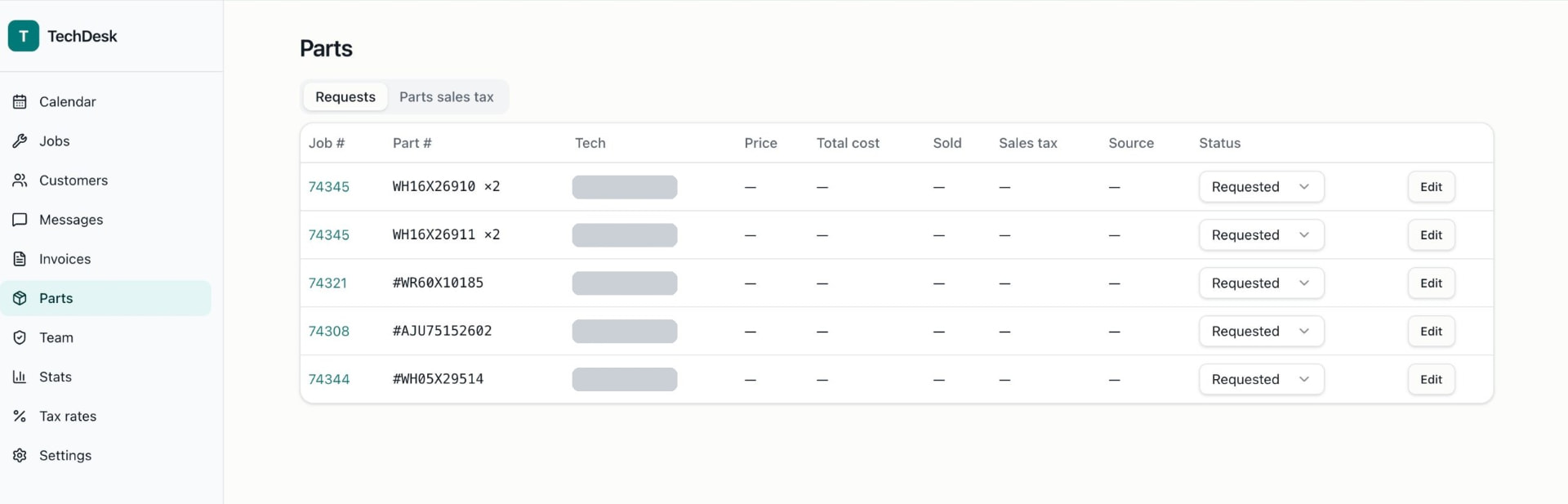The width and height of the screenshot is (1568, 504).
Task: Click the Stats bar chart icon
Action: tap(20, 377)
